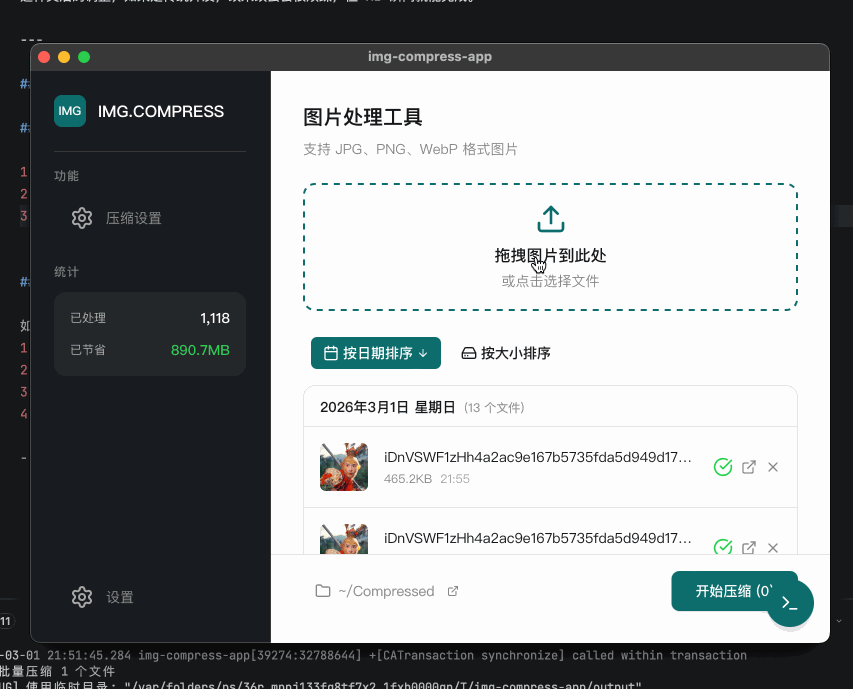Remove the first file from the list
Viewport: 853px width, 689px height.
[773, 467]
